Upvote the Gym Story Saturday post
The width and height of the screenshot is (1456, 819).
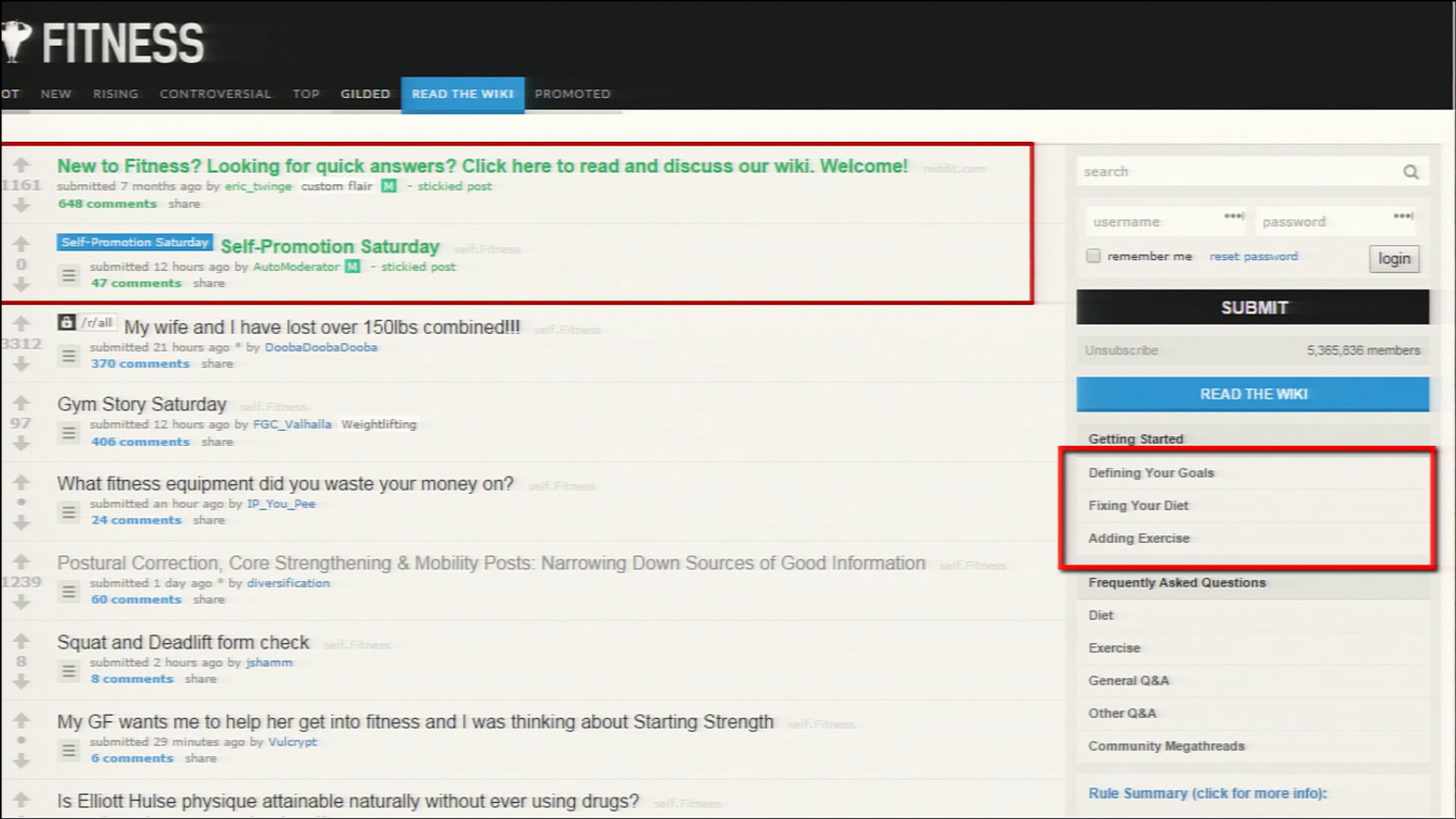(x=21, y=403)
